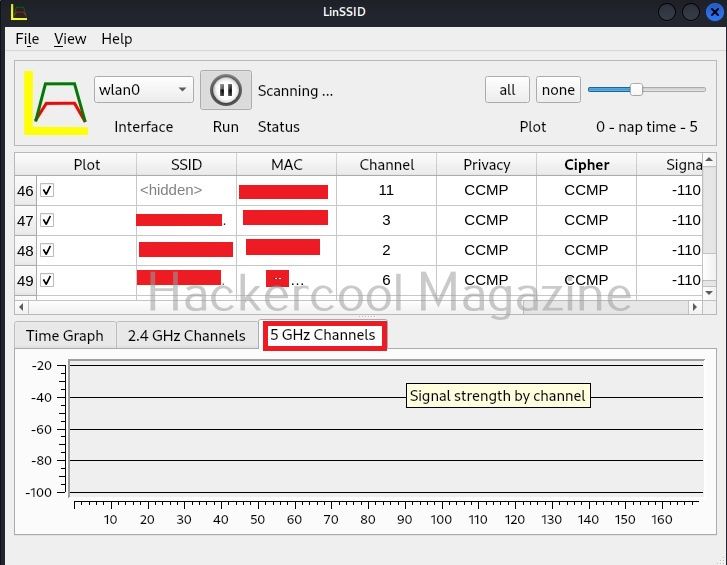727x565 pixels.
Task: Maximize the LinSSID window
Action: 690,12
